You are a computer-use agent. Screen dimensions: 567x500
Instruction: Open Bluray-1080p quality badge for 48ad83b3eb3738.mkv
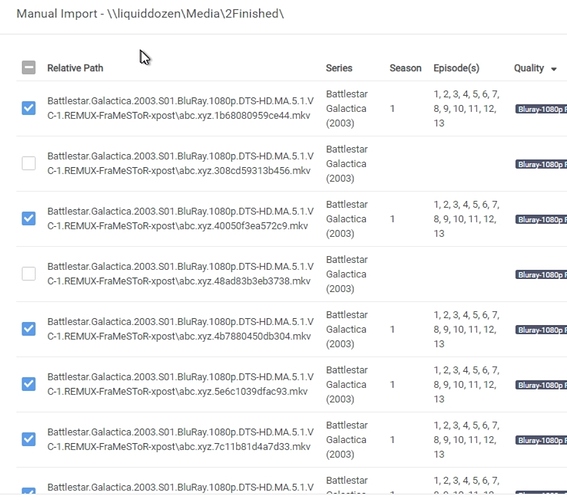541,275
